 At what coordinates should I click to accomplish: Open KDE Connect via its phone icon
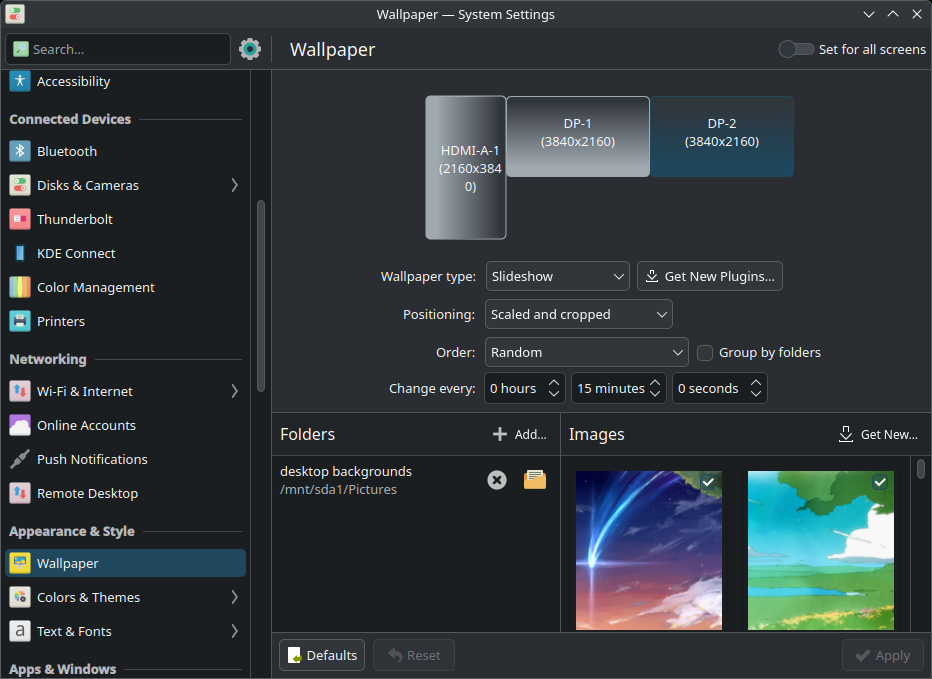pyautogui.click(x=20, y=253)
